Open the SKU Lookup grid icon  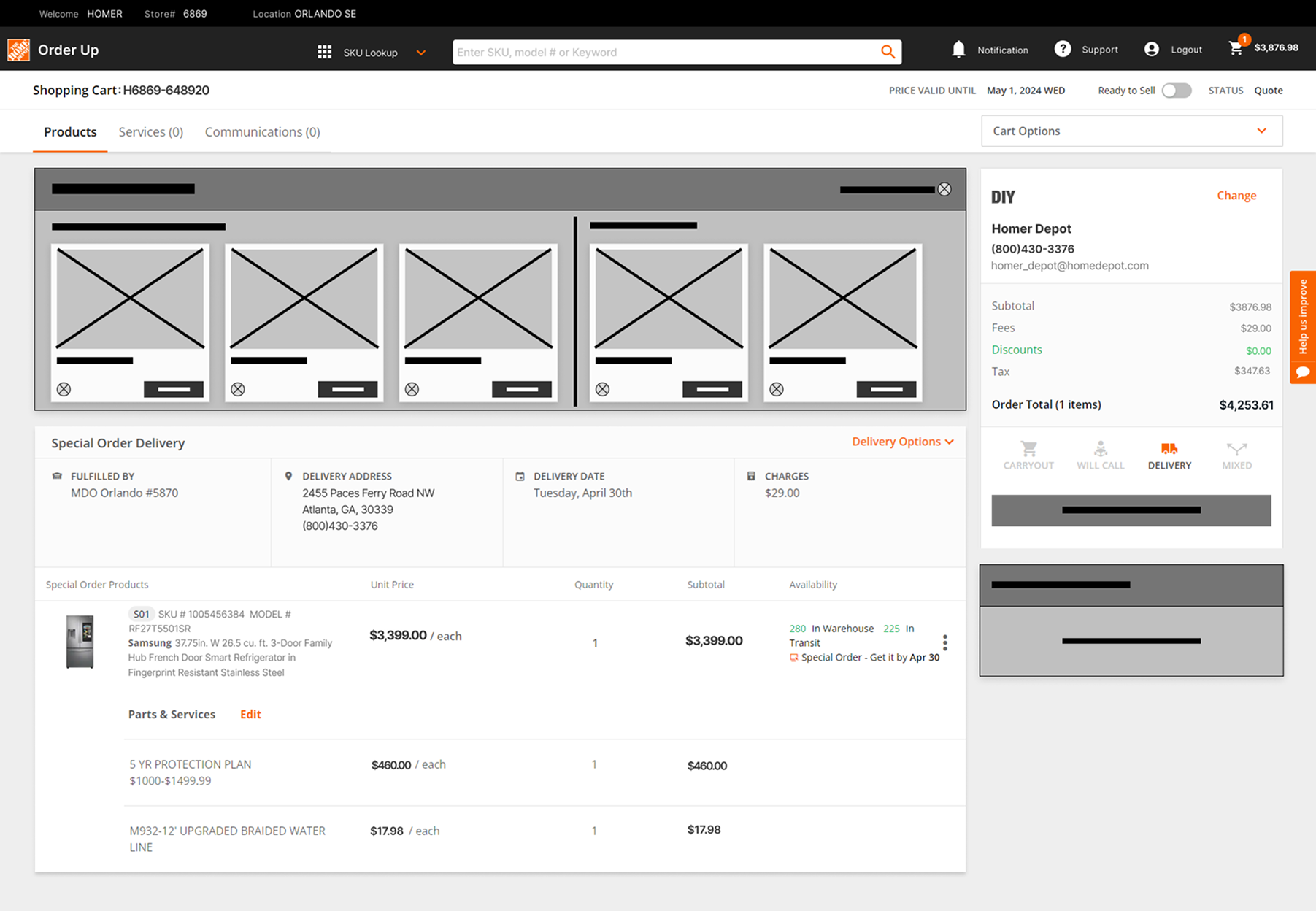325,52
